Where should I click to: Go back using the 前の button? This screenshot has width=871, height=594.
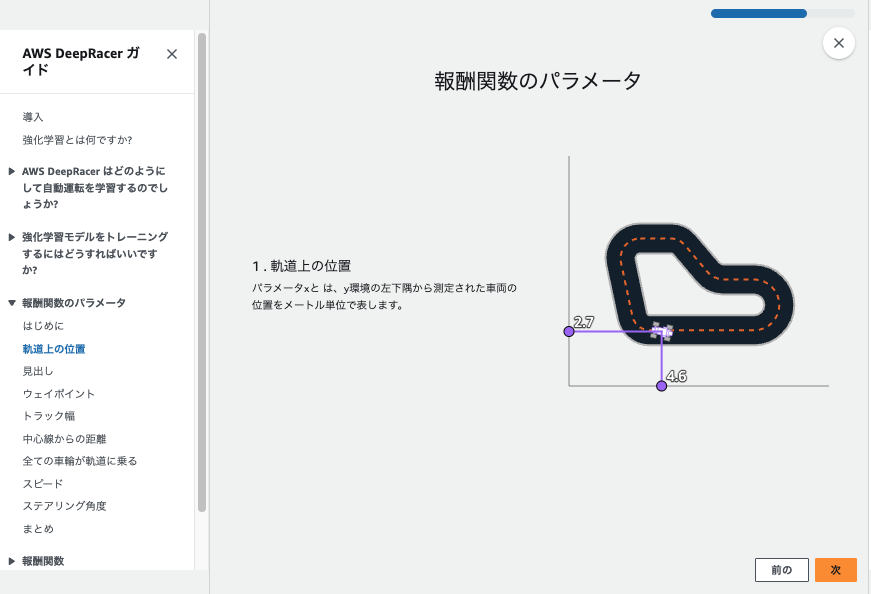coord(781,569)
